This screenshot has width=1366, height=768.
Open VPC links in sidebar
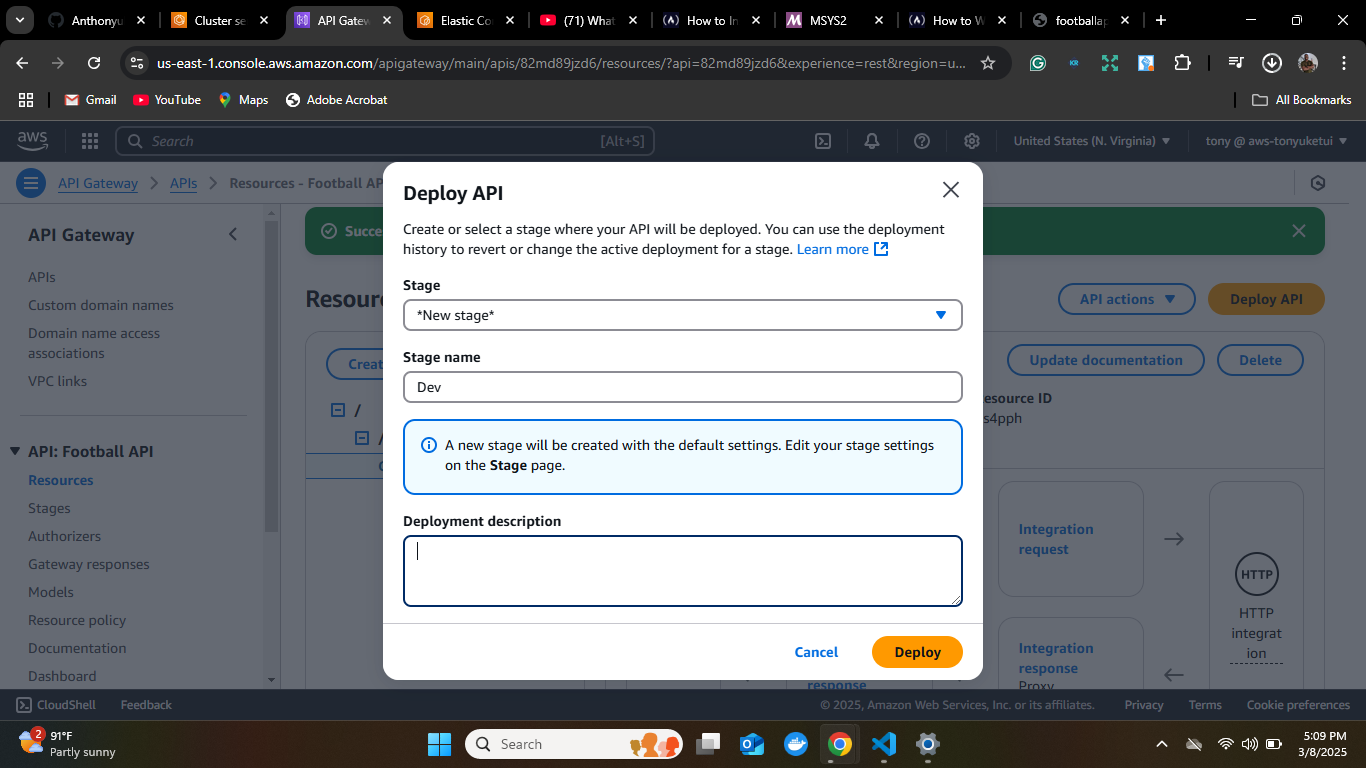(x=57, y=381)
